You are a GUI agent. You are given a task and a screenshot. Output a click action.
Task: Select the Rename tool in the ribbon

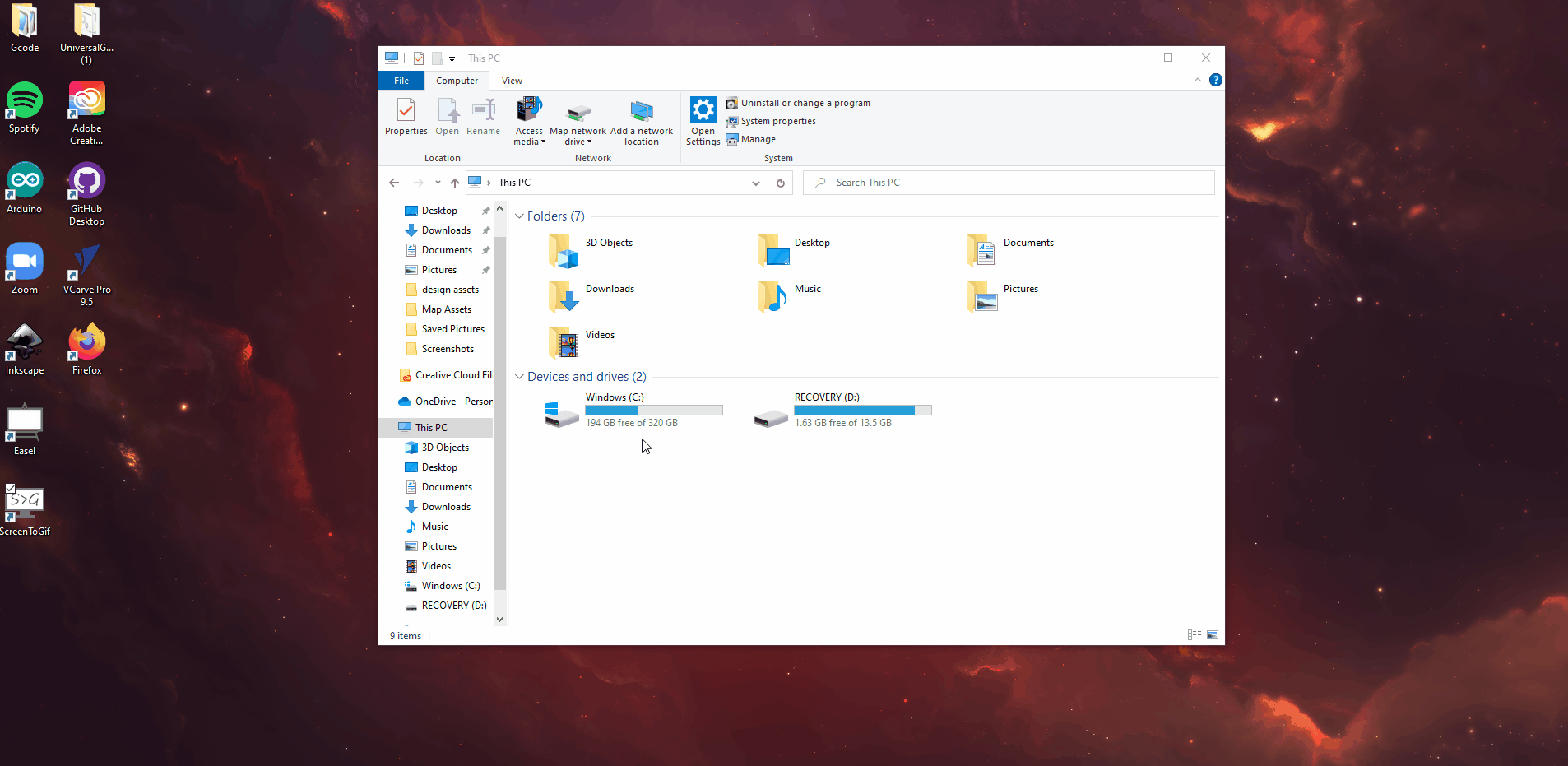(484, 118)
